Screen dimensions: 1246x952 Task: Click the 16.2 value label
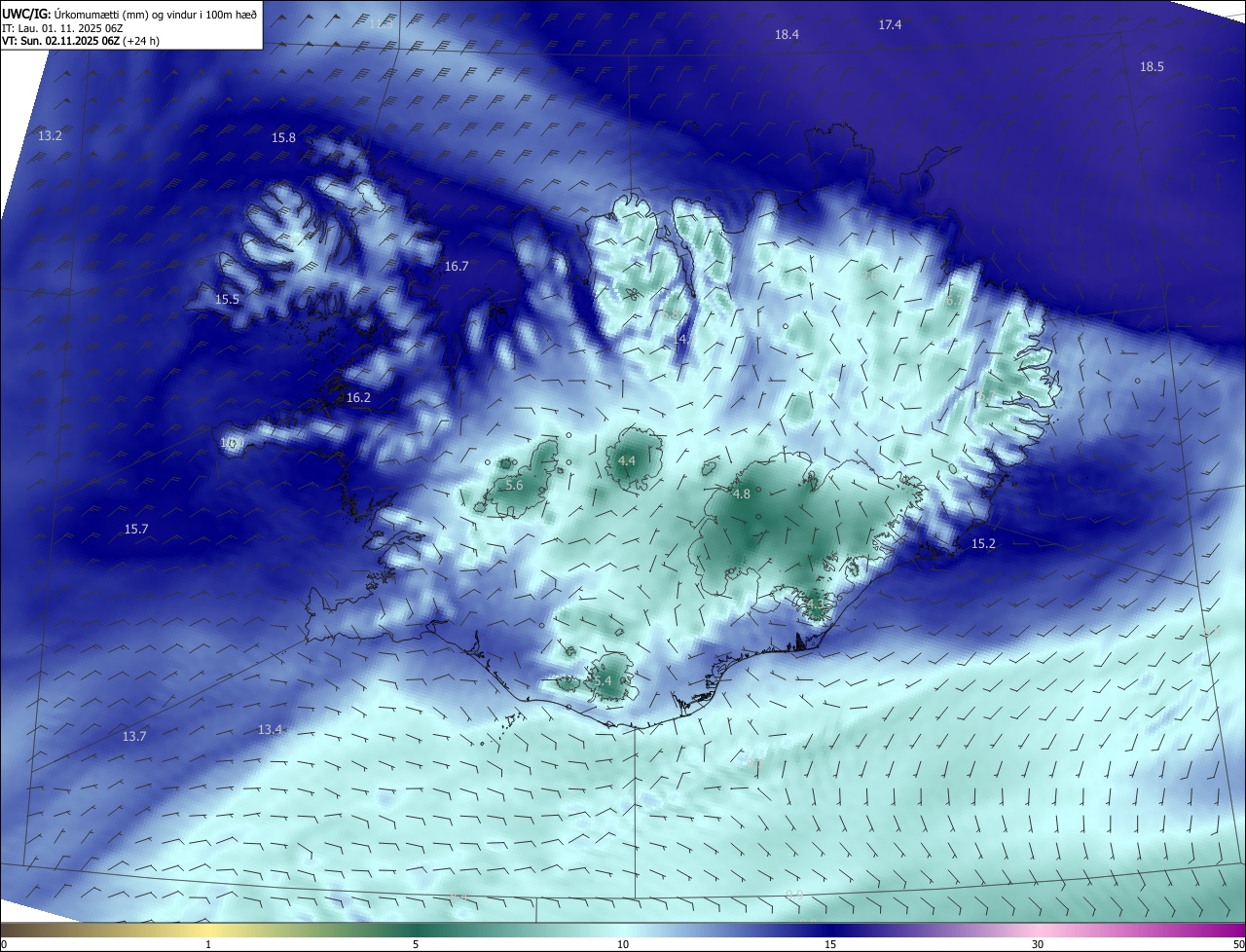click(x=358, y=397)
